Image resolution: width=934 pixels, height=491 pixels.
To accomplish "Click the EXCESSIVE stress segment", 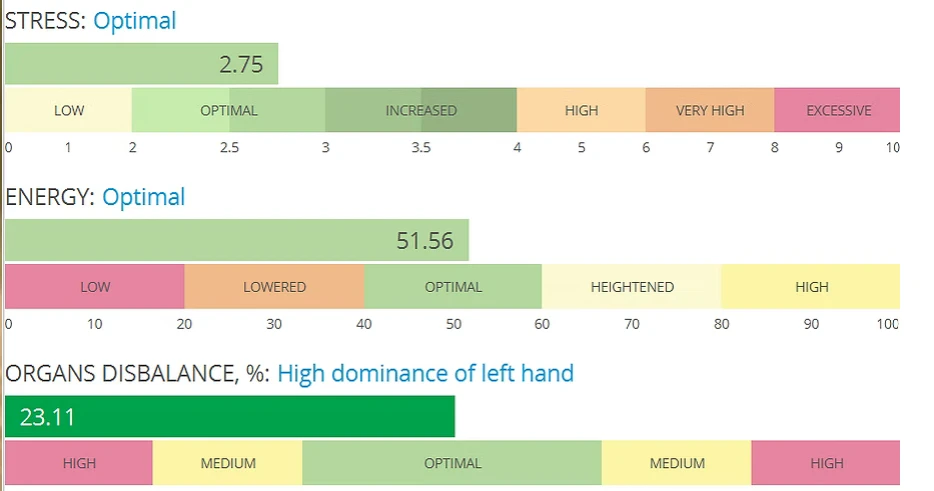I will click(838, 110).
